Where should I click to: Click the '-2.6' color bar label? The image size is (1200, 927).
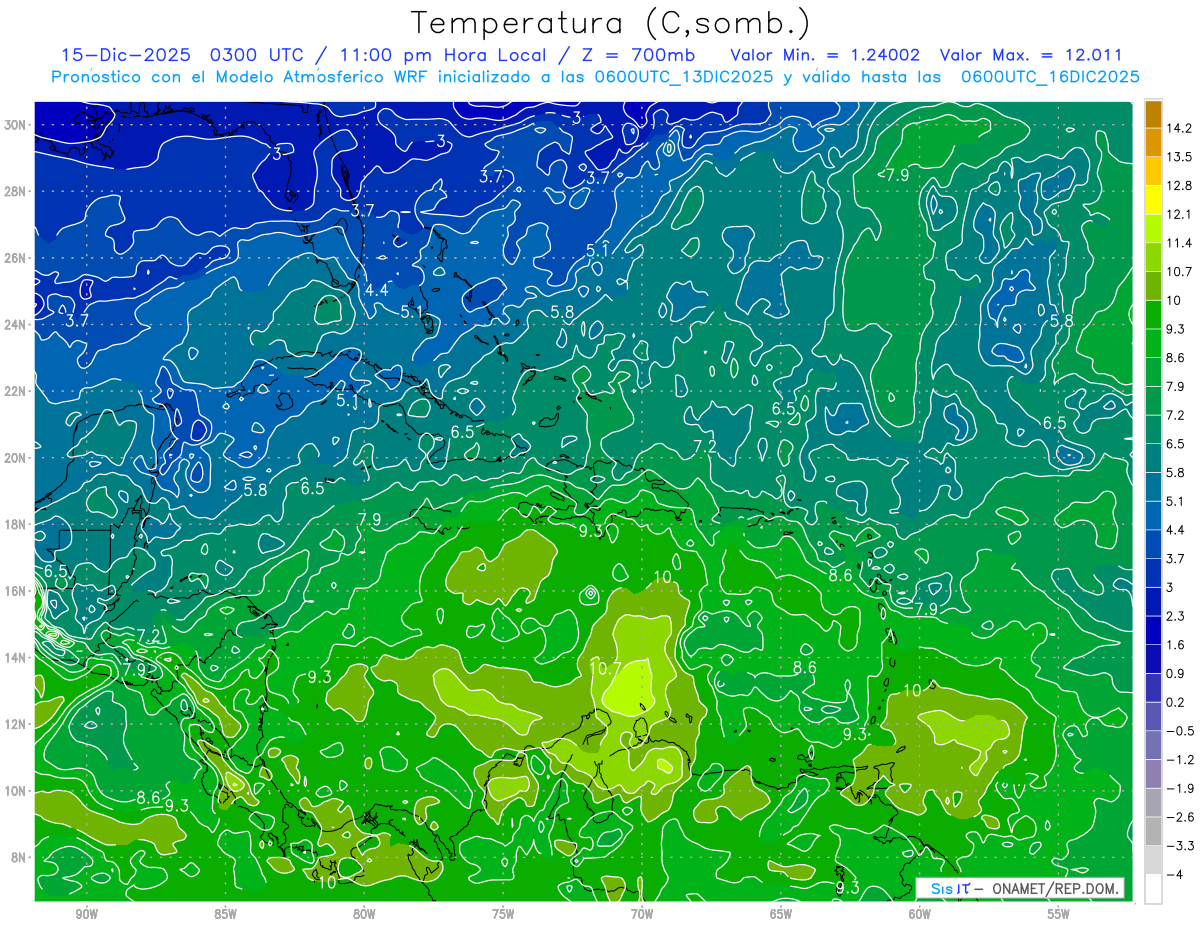click(x=1179, y=817)
